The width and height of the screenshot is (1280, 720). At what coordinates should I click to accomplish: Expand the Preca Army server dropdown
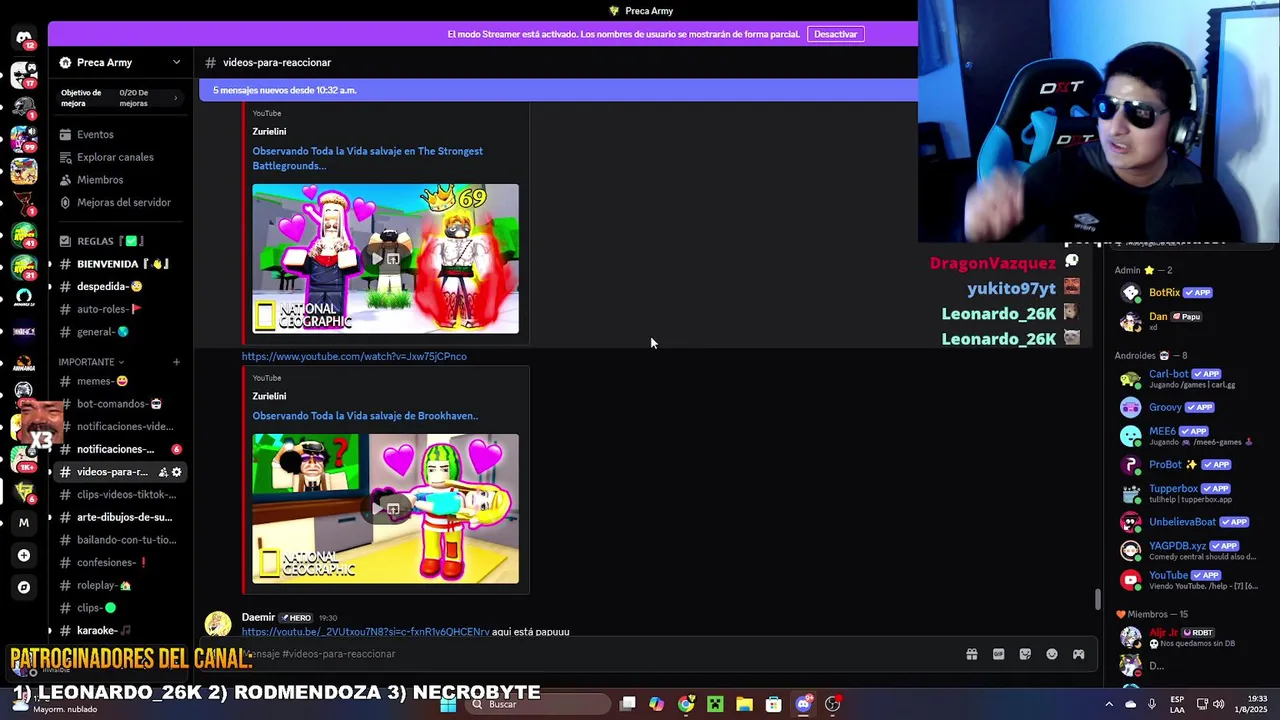(176, 62)
